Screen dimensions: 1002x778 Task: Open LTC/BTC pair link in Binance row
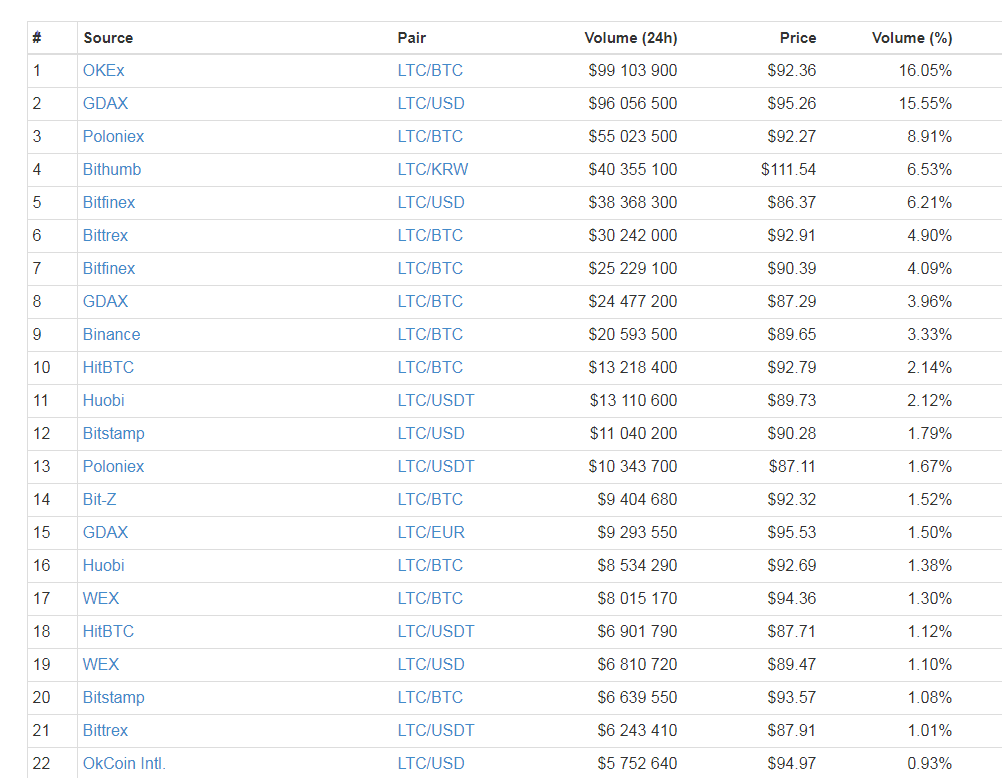click(x=430, y=334)
